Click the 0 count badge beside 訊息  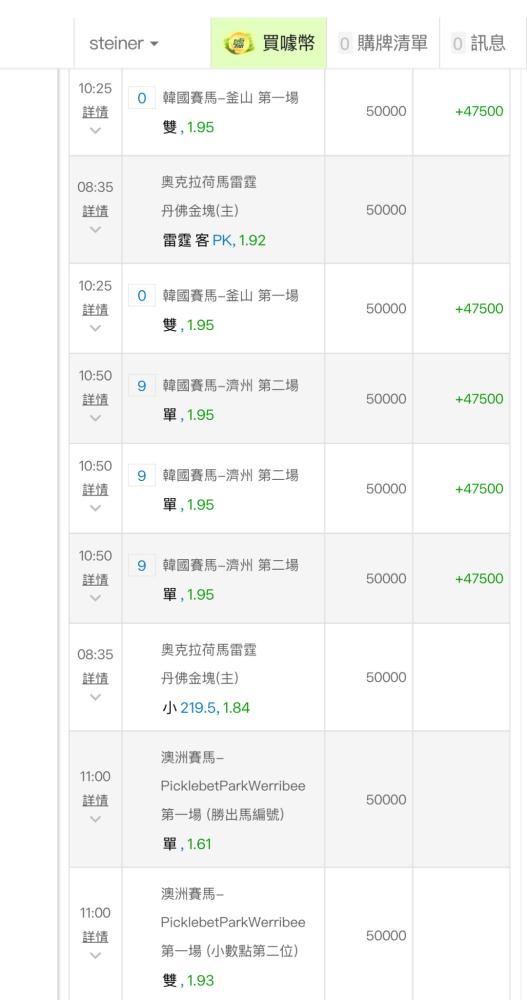[458, 43]
